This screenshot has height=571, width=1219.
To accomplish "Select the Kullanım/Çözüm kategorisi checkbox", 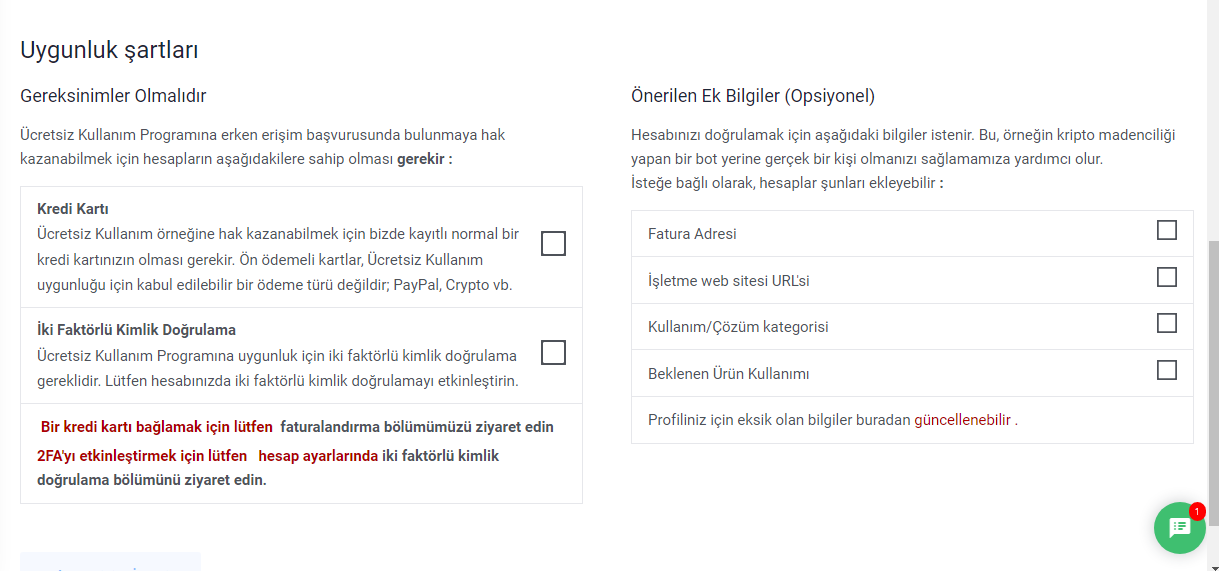I will click(x=1166, y=323).
